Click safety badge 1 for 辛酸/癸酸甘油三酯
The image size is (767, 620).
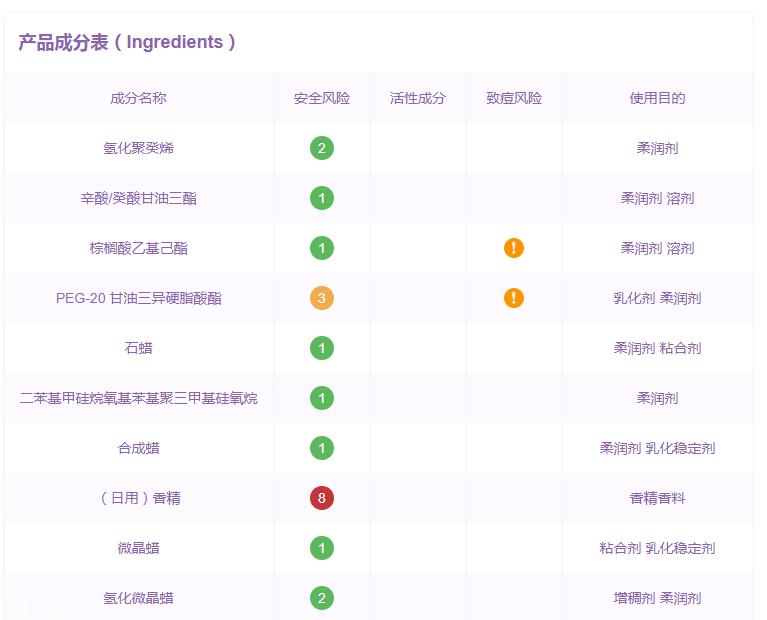tap(322, 198)
